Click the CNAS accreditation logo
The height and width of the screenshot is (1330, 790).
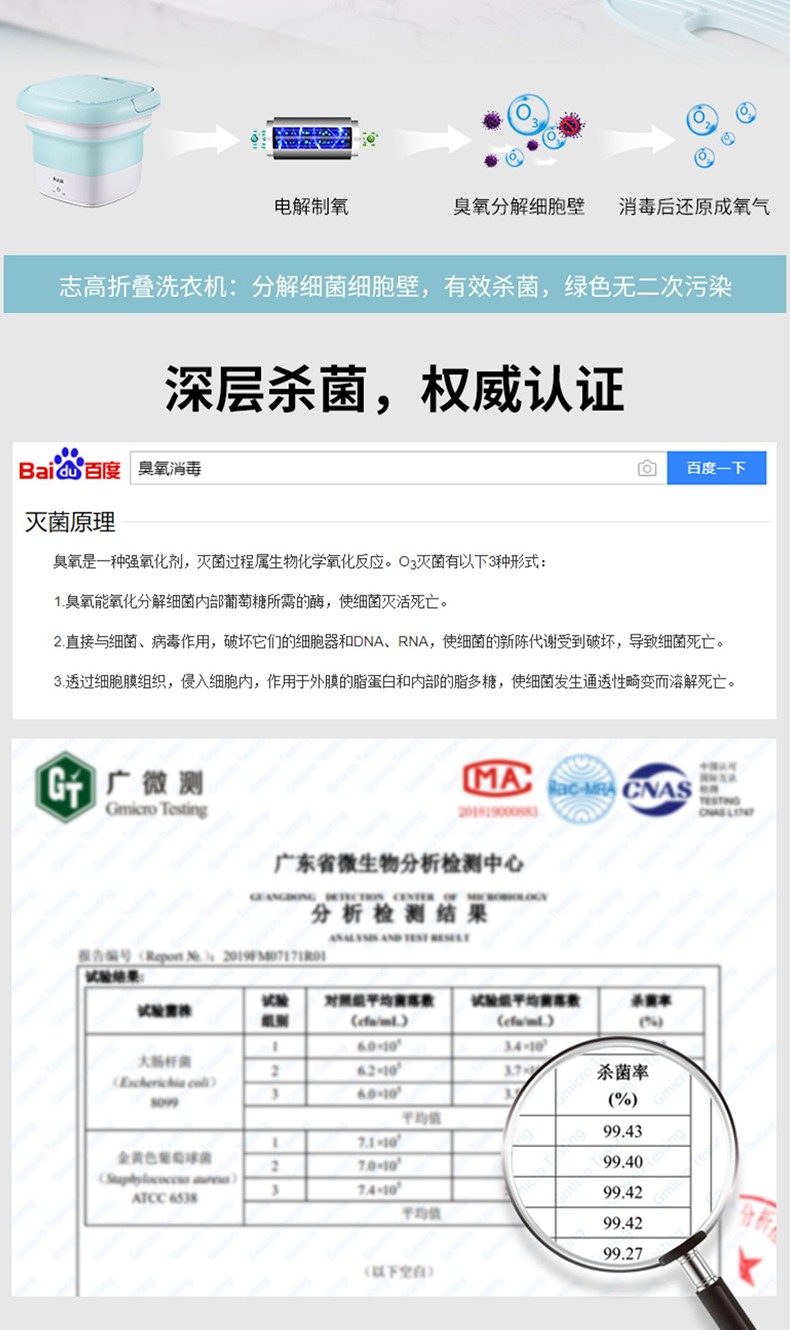(x=657, y=789)
